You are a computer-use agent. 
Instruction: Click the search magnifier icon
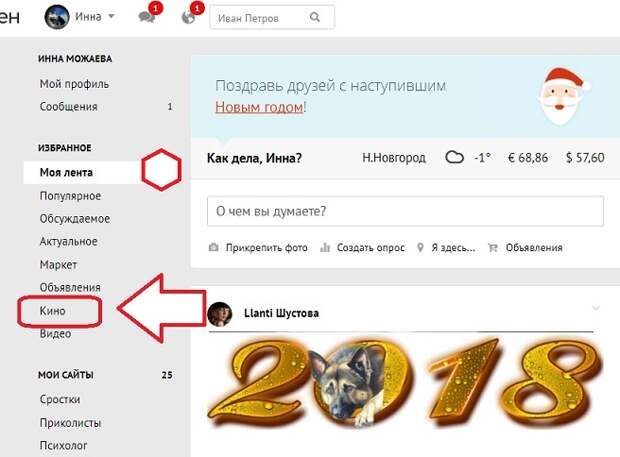pyautogui.click(x=315, y=17)
